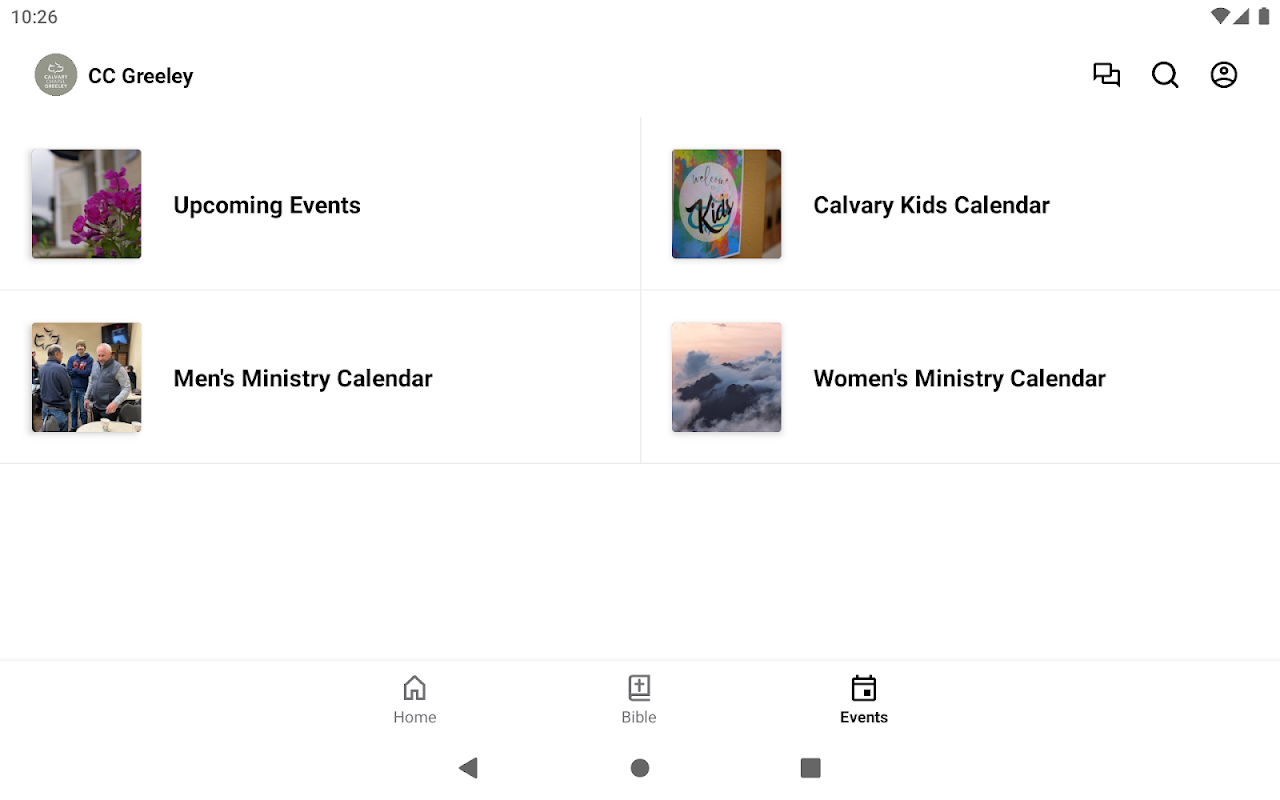
Task: Tap the cloudy mountain thumbnail
Action: [x=726, y=377]
